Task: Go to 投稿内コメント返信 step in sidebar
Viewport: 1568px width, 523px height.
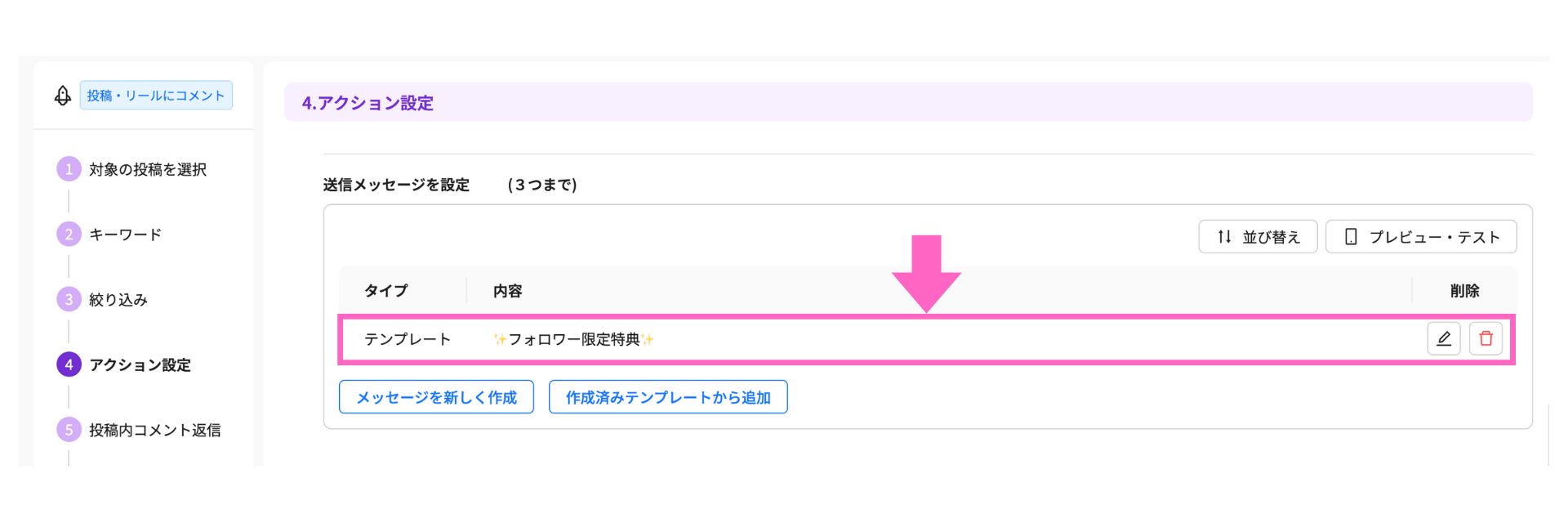Action: click(155, 430)
